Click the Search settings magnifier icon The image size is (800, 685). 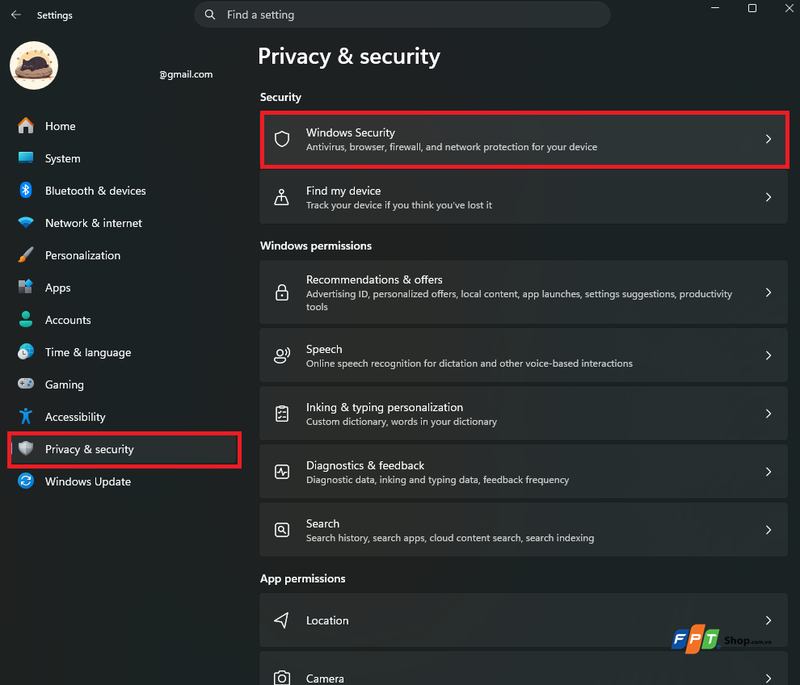282,530
